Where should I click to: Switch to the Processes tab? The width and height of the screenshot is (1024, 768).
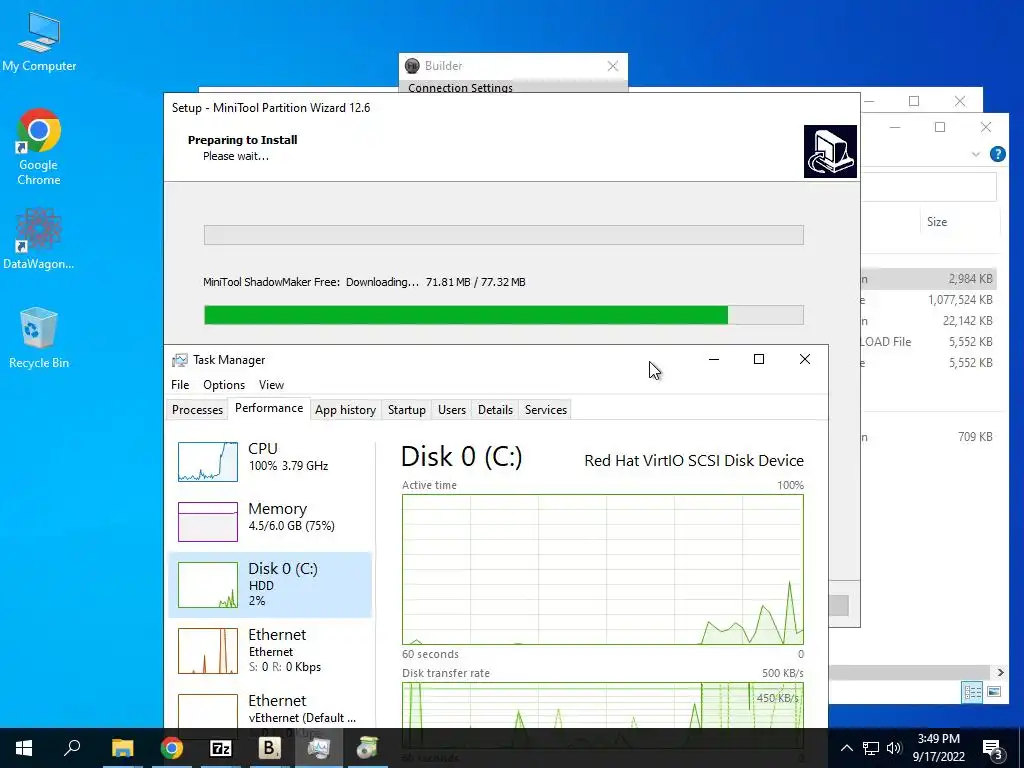tap(197, 409)
